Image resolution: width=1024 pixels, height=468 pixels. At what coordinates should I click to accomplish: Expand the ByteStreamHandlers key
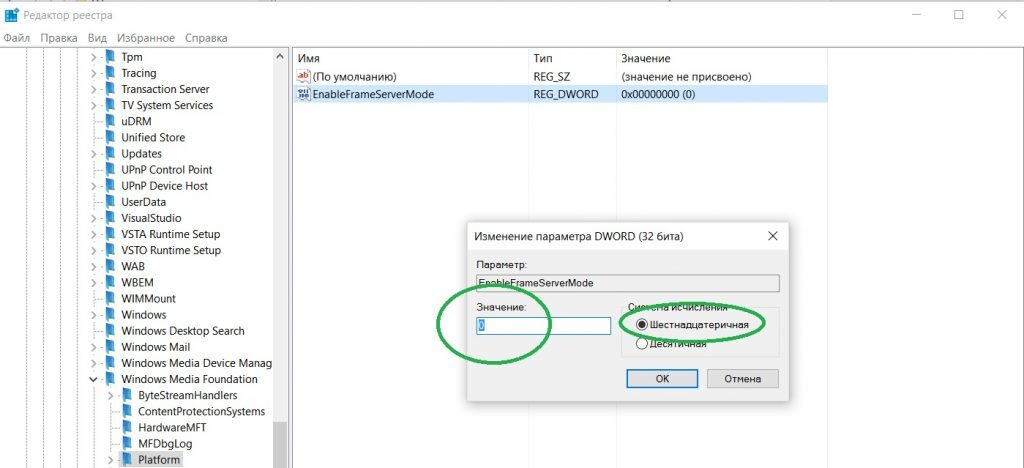[110, 395]
